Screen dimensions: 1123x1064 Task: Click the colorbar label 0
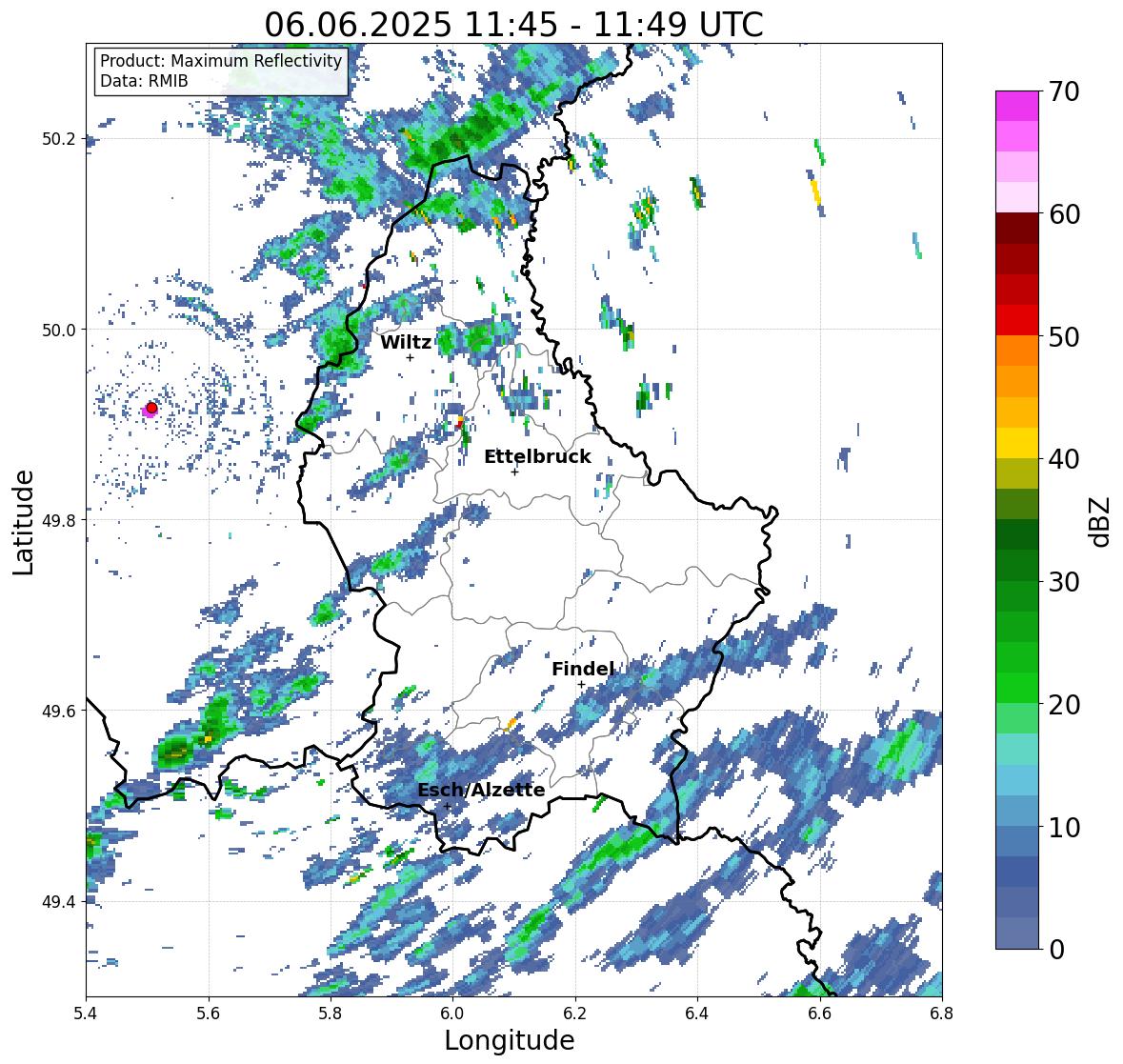1056,950
